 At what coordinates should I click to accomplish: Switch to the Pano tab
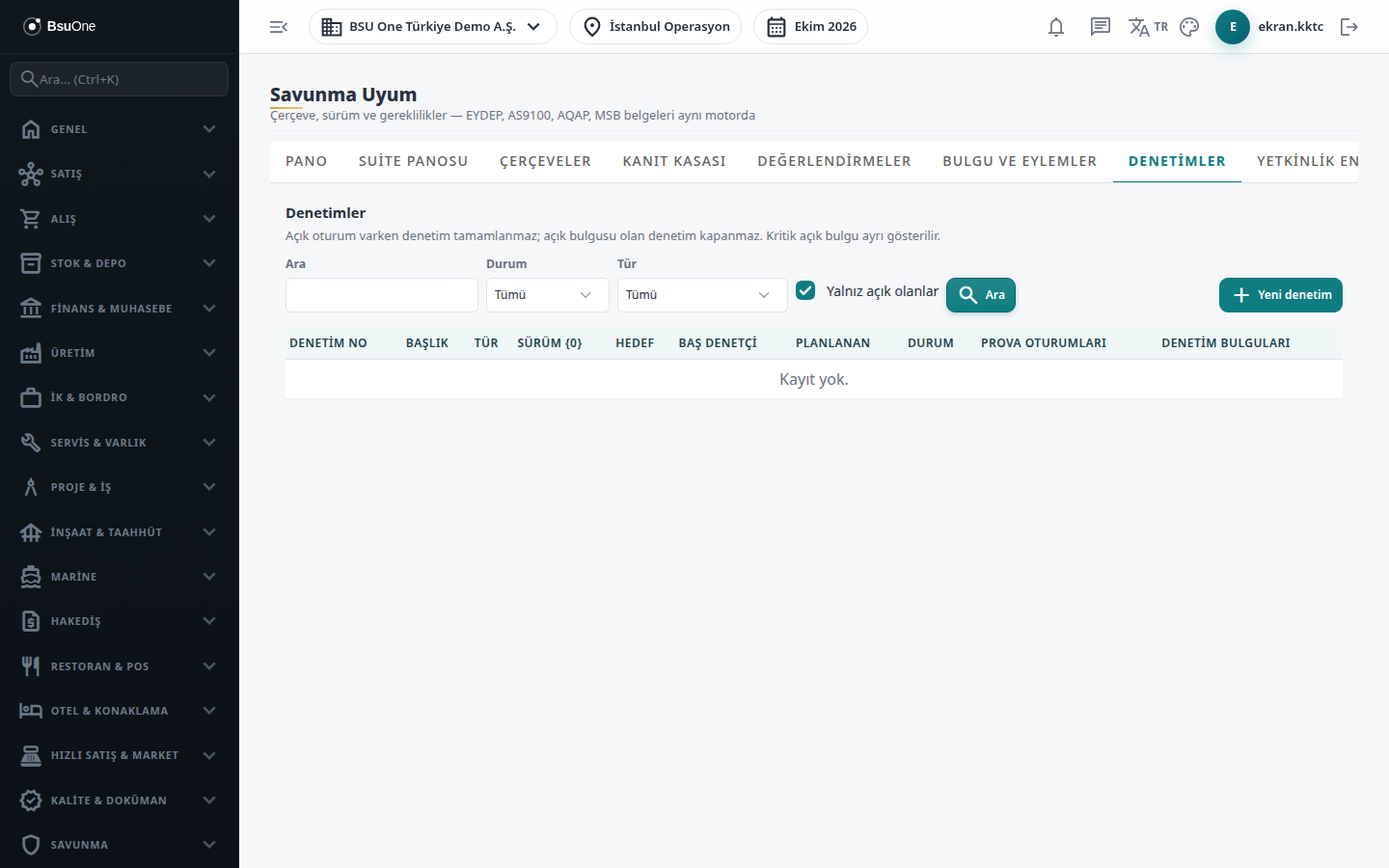pos(307,161)
